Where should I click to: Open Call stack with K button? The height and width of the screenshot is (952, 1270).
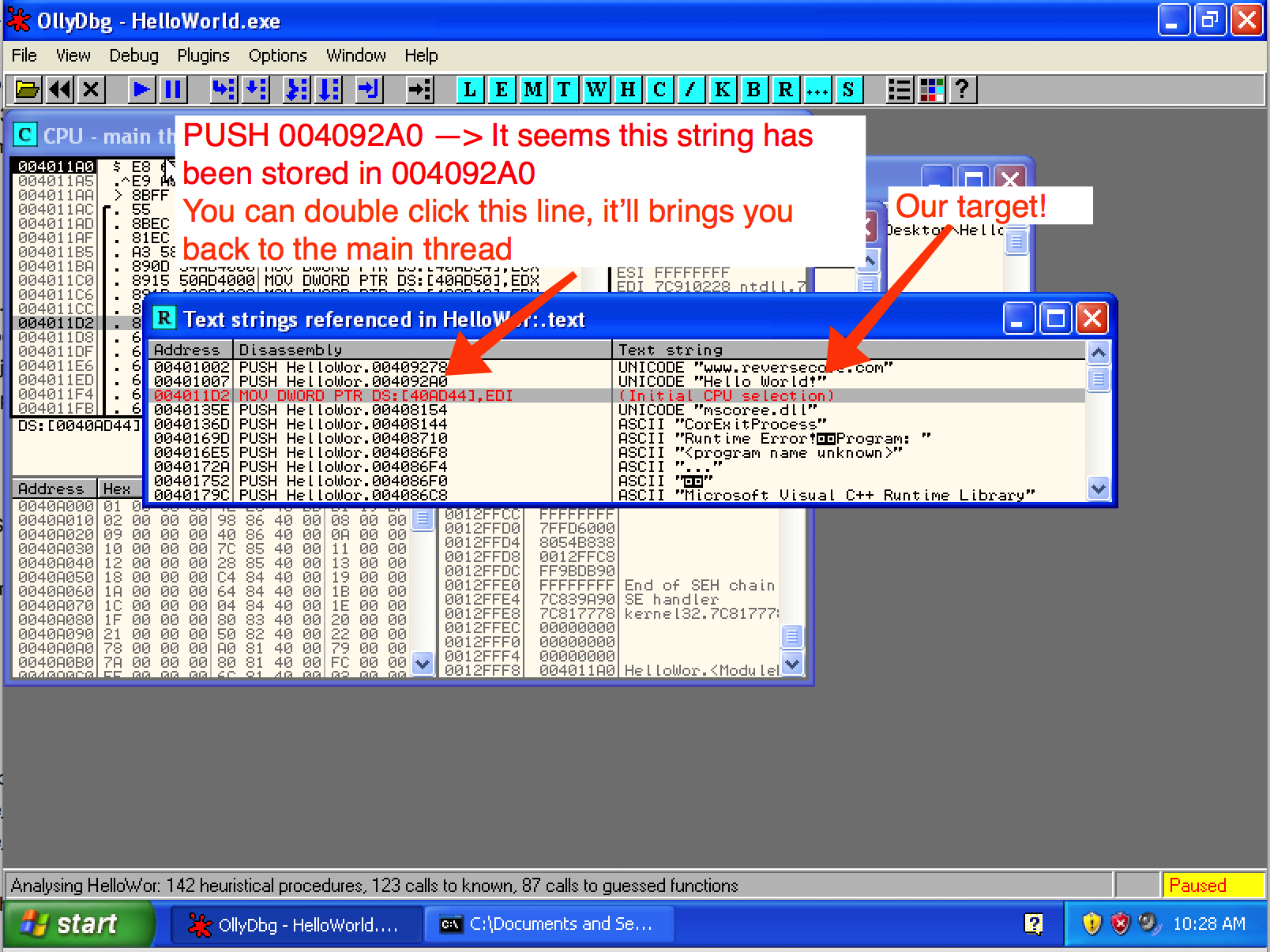(x=723, y=89)
